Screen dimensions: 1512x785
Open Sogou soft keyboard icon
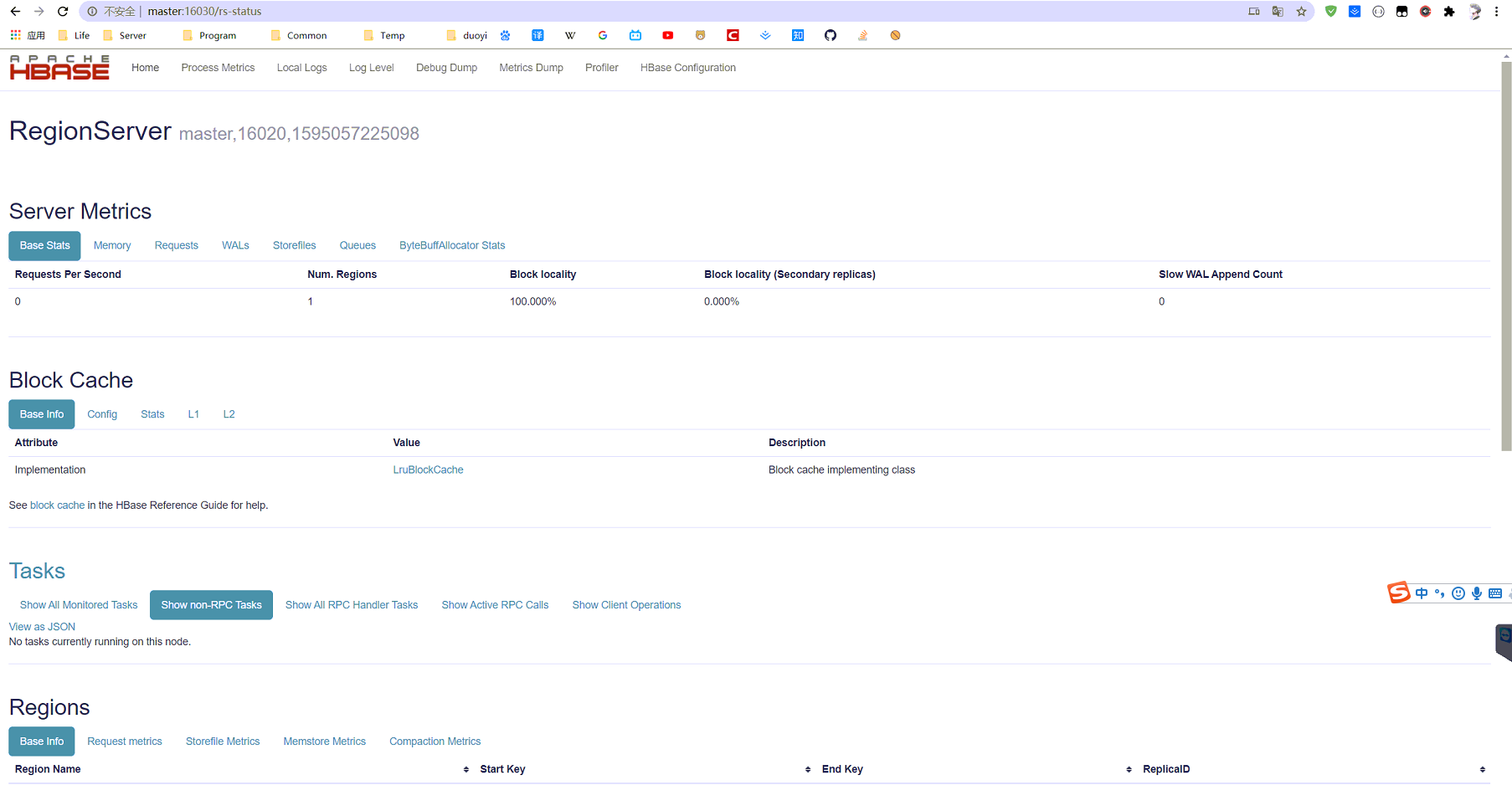[1495, 593]
